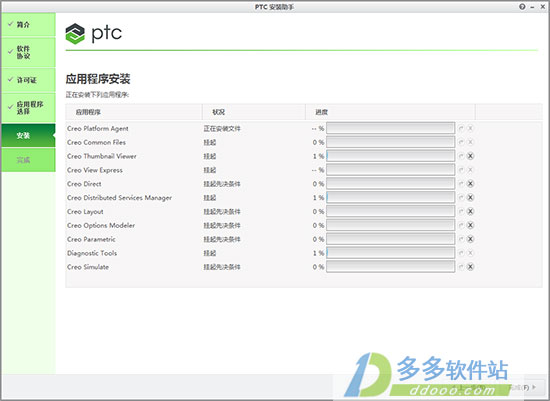Click the Creo Platform Agent progress bar
This screenshot has width=550, height=401.
390,128
